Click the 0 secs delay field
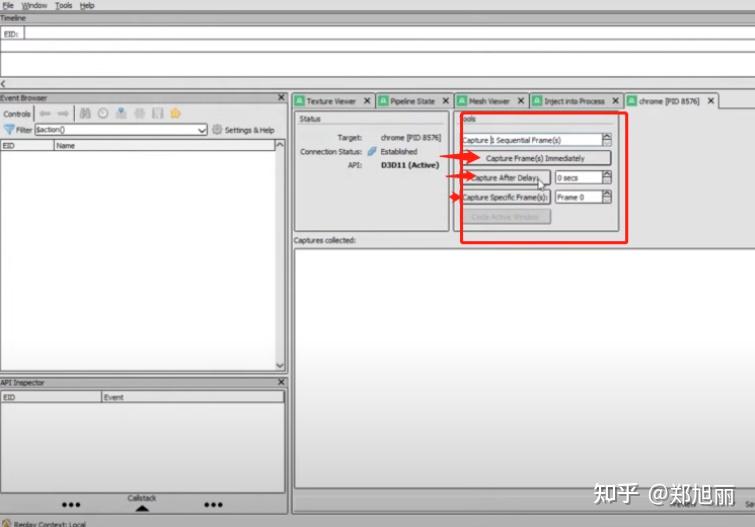 (x=578, y=178)
